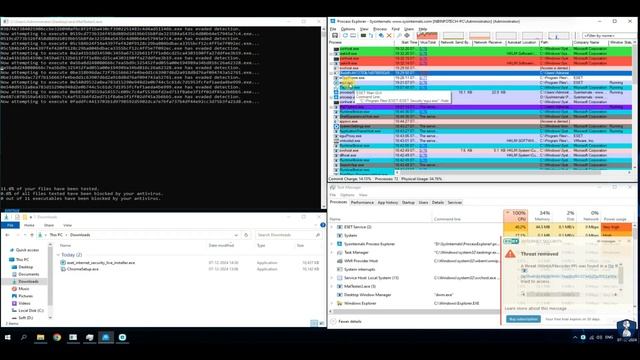Open the View ribbon tab in File Explorer
This screenshot has width=640, height=360.
pos(67,225)
